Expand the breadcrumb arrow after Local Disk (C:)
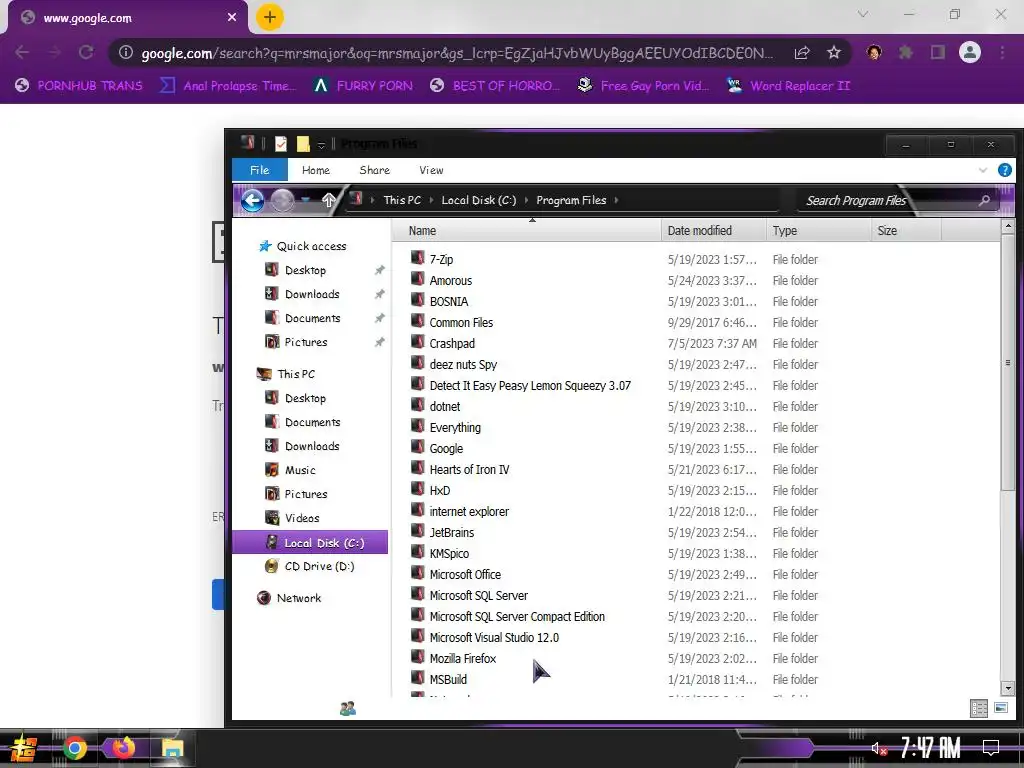 click(526, 200)
